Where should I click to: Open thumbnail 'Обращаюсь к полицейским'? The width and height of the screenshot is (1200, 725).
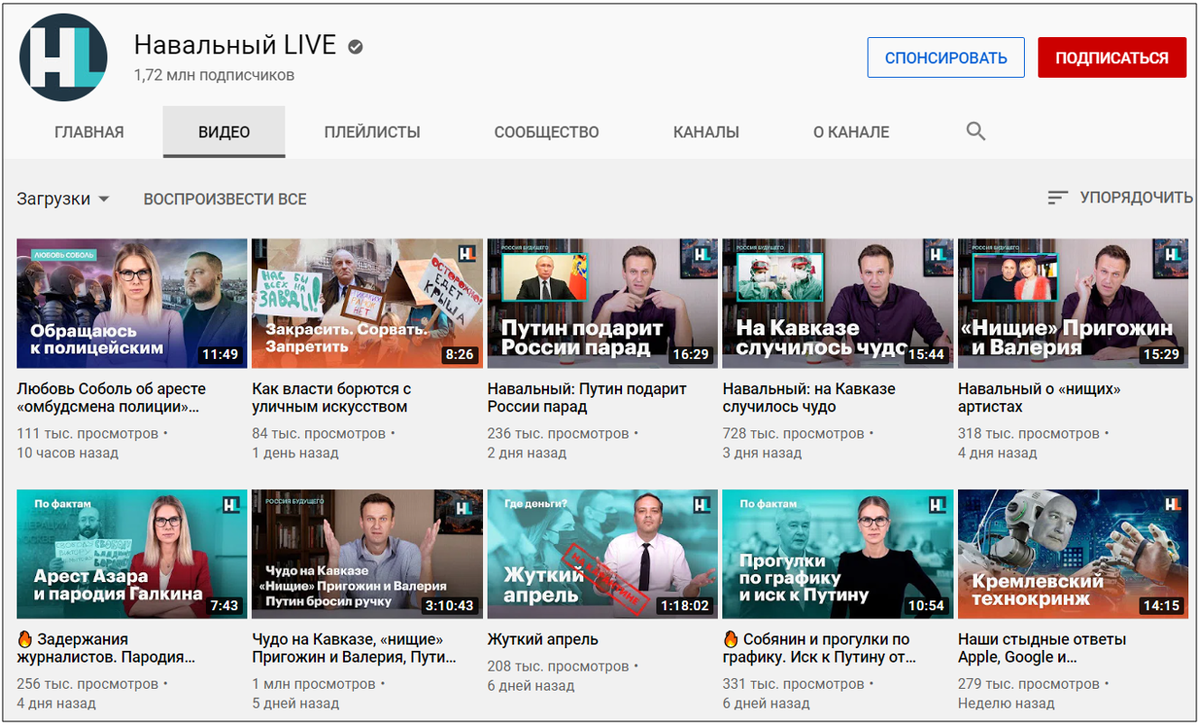point(132,304)
